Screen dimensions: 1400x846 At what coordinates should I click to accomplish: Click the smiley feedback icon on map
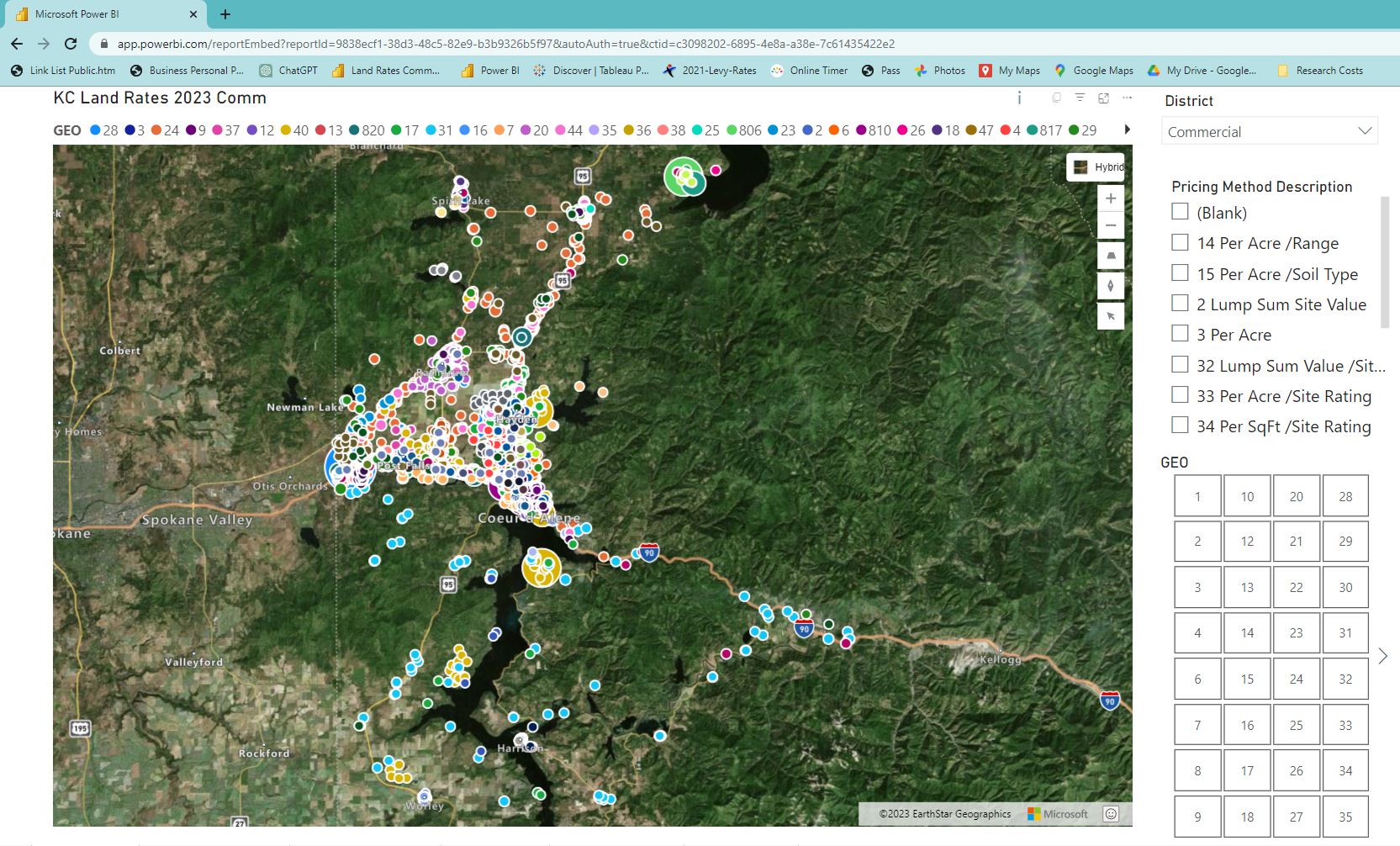point(1111,813)
